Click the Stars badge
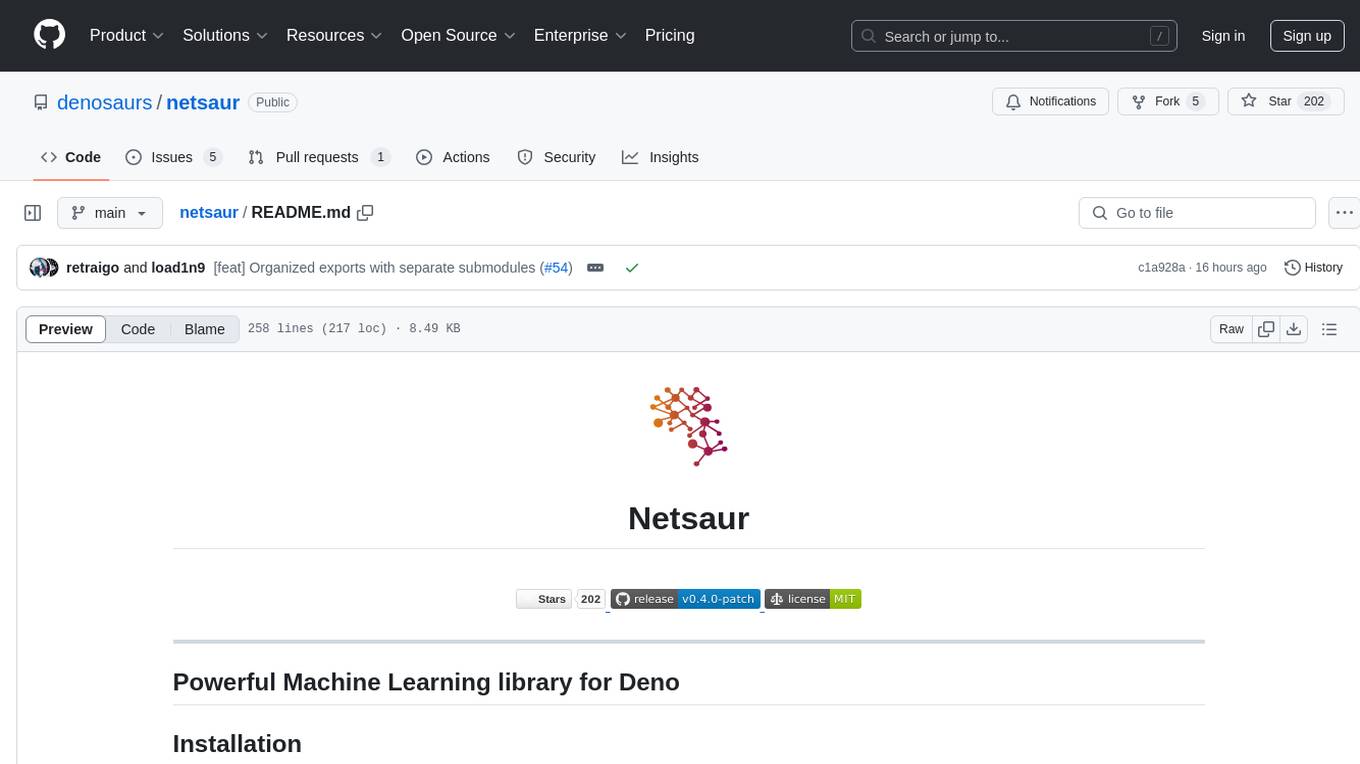Screen dimensions: 1360x764 559,599
